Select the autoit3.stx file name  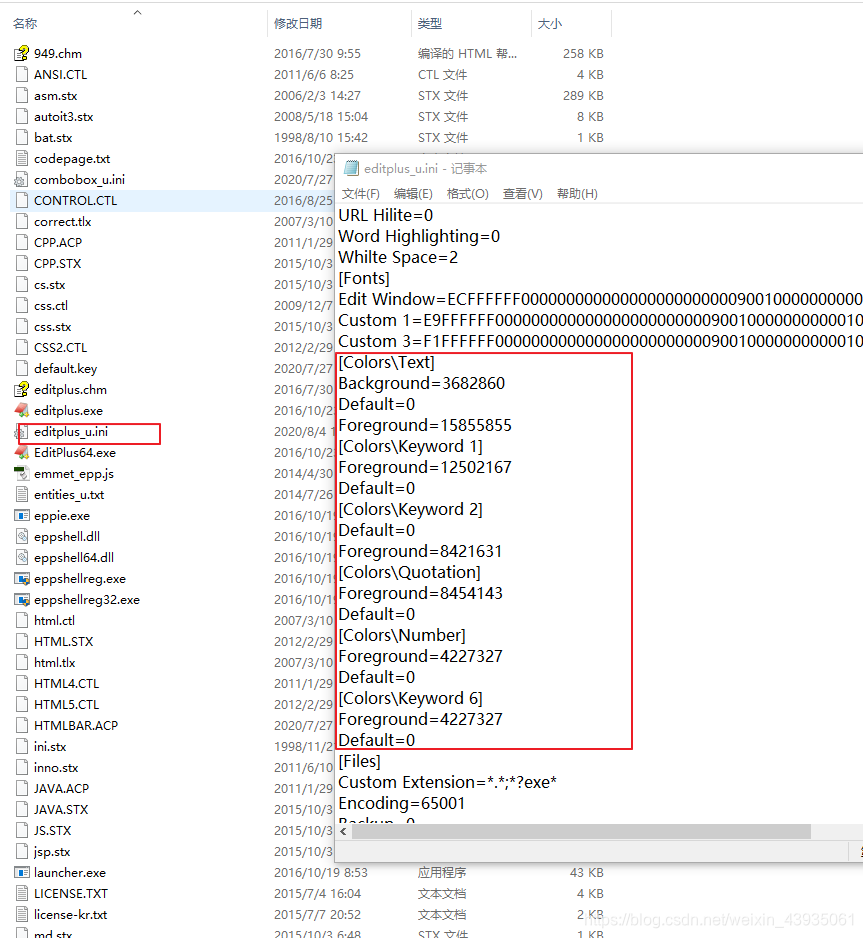(63, 117)
